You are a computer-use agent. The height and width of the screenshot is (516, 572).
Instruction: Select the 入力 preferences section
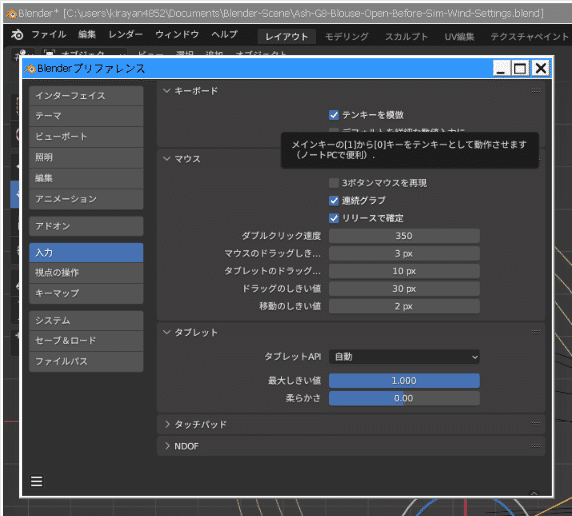[86, 253]
